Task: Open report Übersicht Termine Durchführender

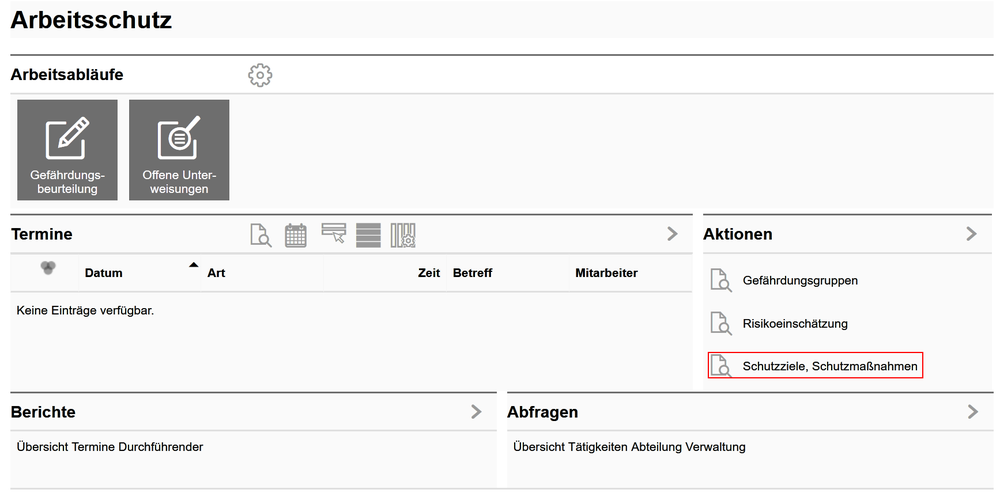Action: tap(110, 447)
